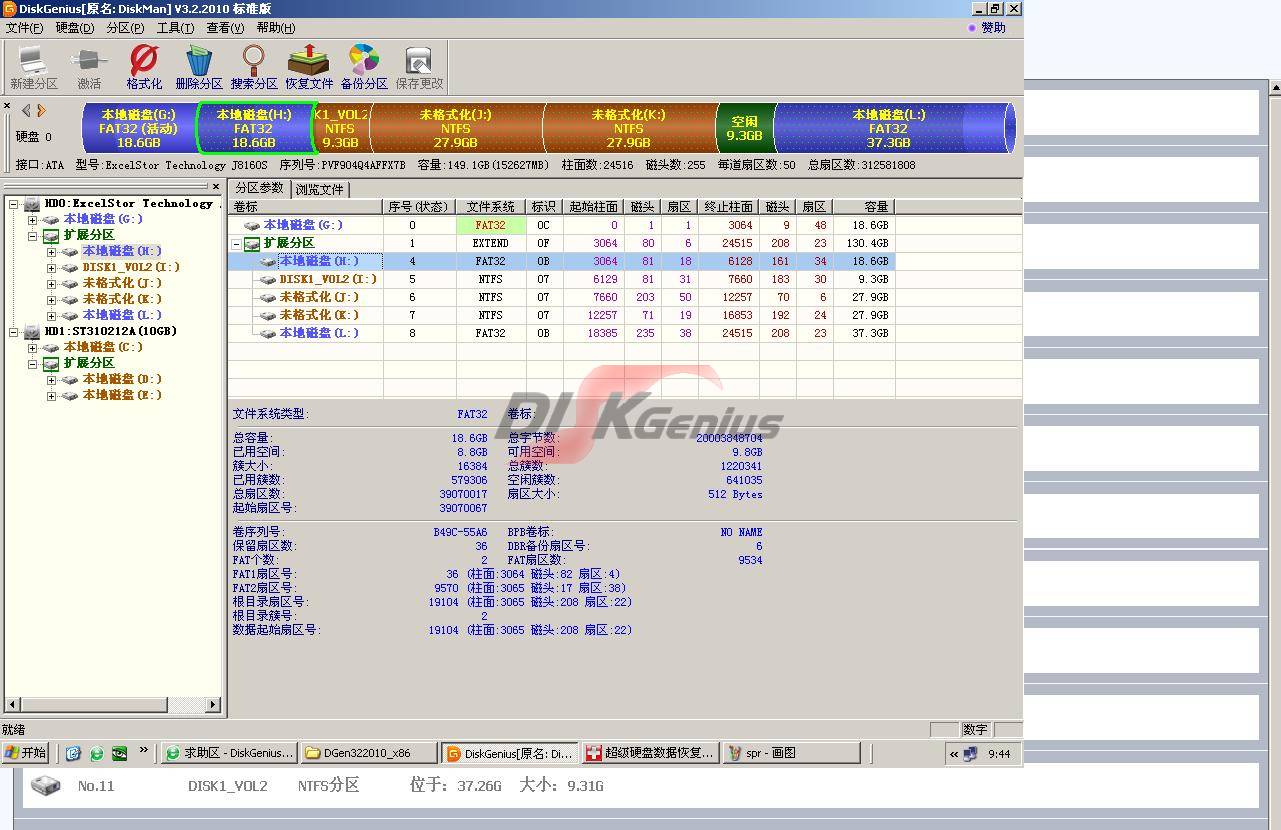The image size is (1281, 830).
Task: Collapse 扩展分区 row in partition table
Action: [237, 244]
